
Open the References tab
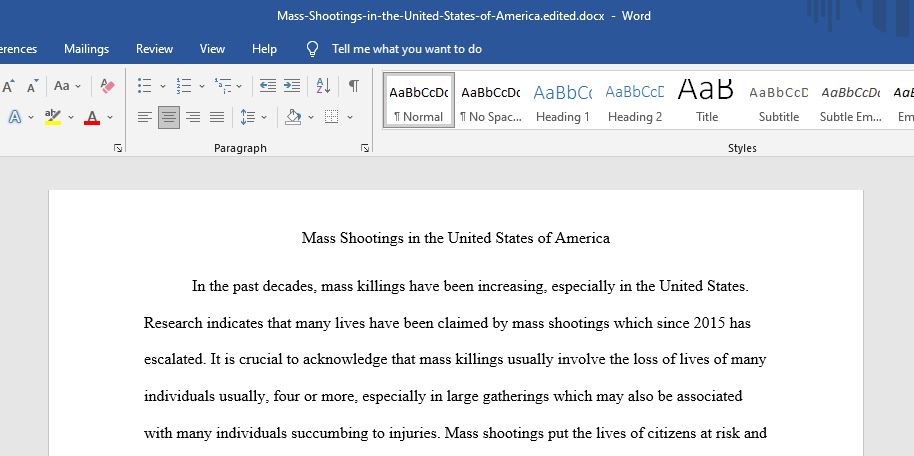19,49
